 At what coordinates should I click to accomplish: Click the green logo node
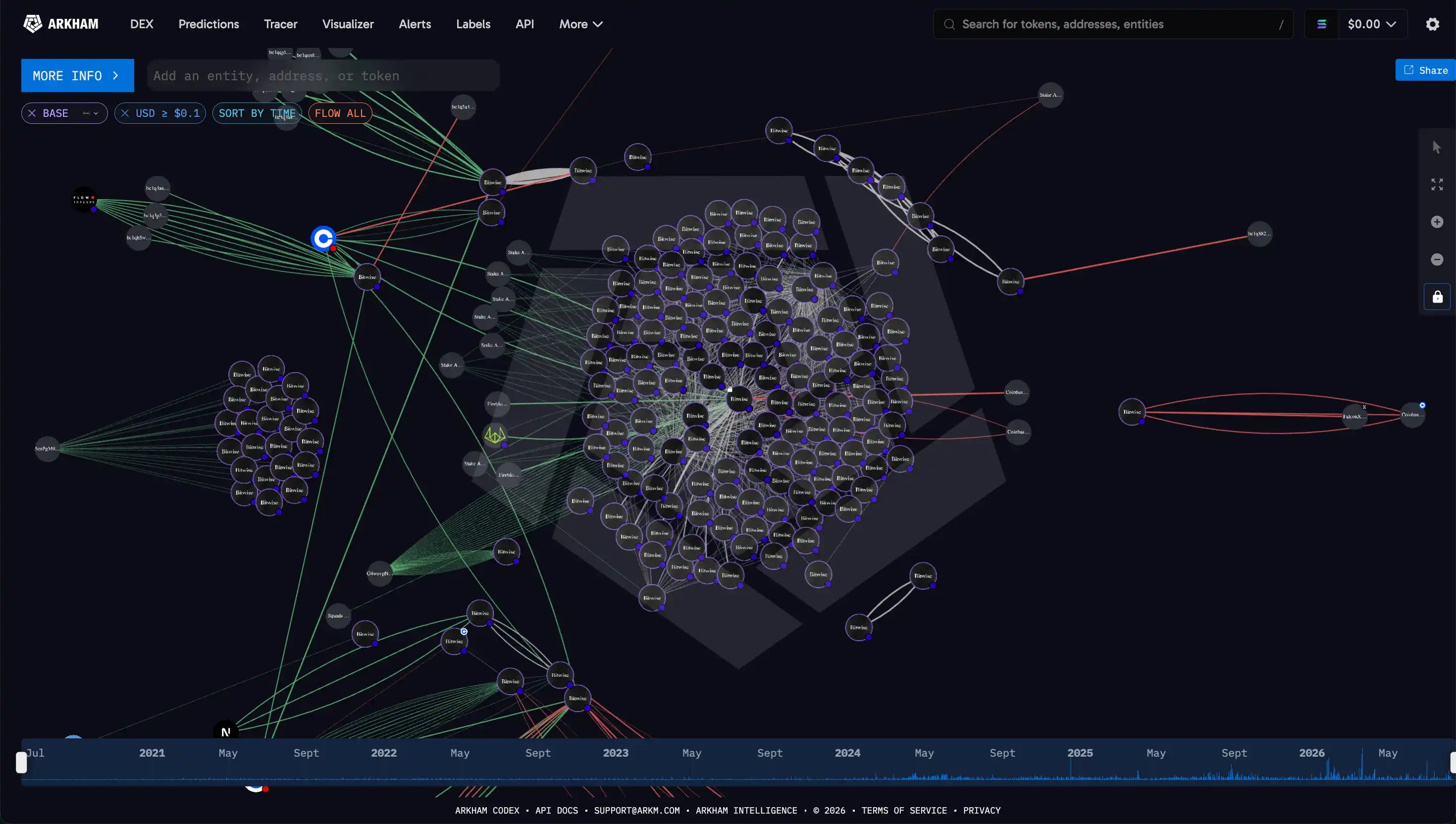pyautogui.click(x=495, y=435)
